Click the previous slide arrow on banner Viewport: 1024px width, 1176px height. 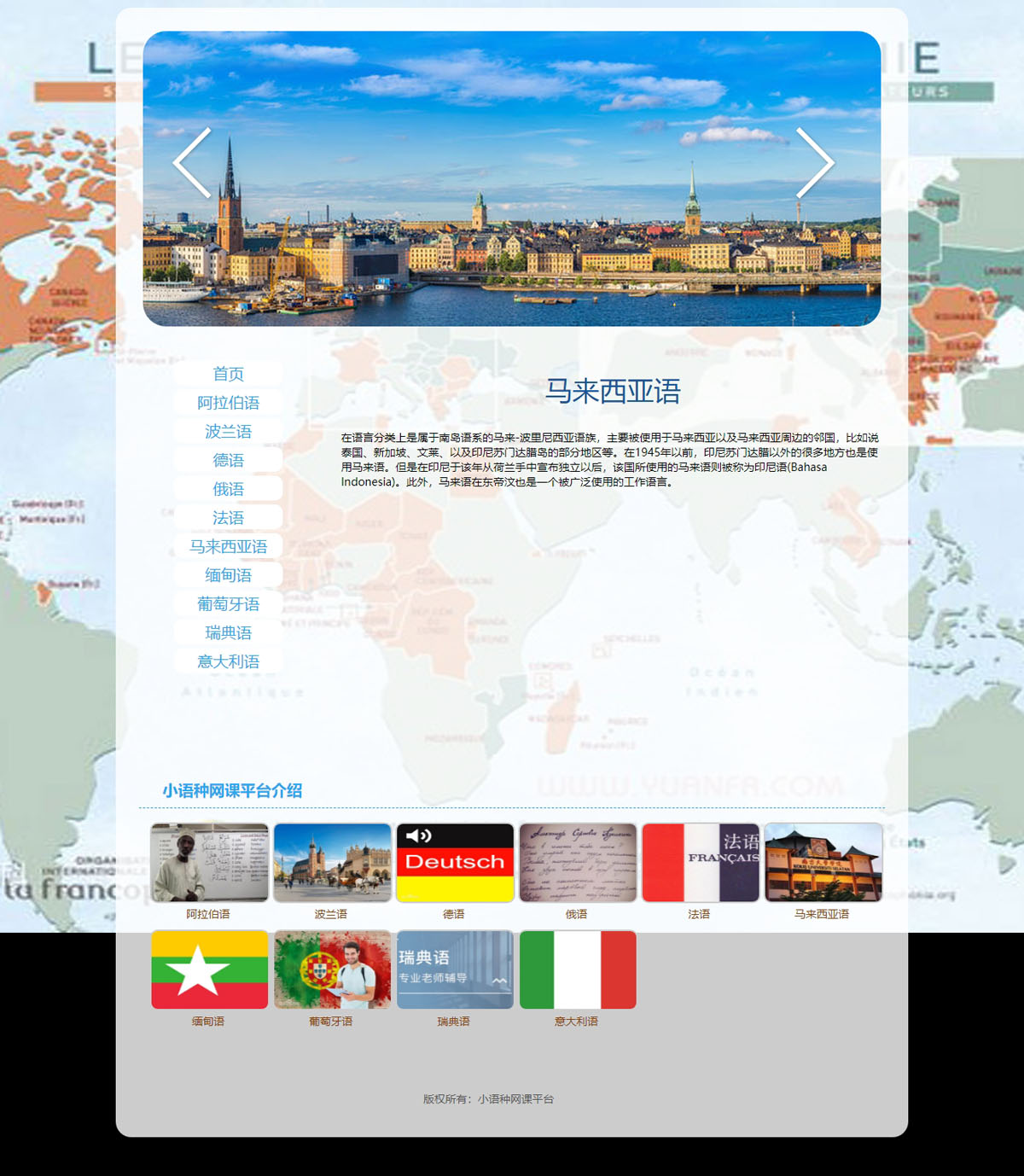coord(192,162)
